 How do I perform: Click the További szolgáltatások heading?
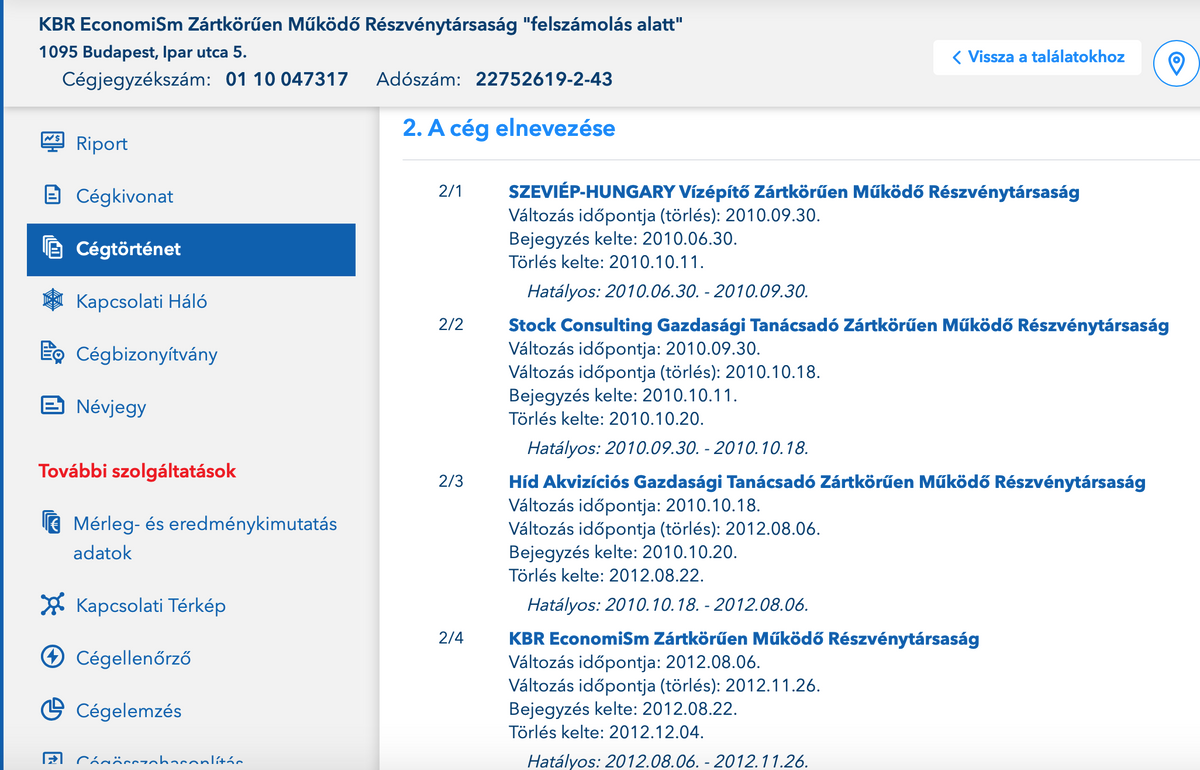pos(137,470)
